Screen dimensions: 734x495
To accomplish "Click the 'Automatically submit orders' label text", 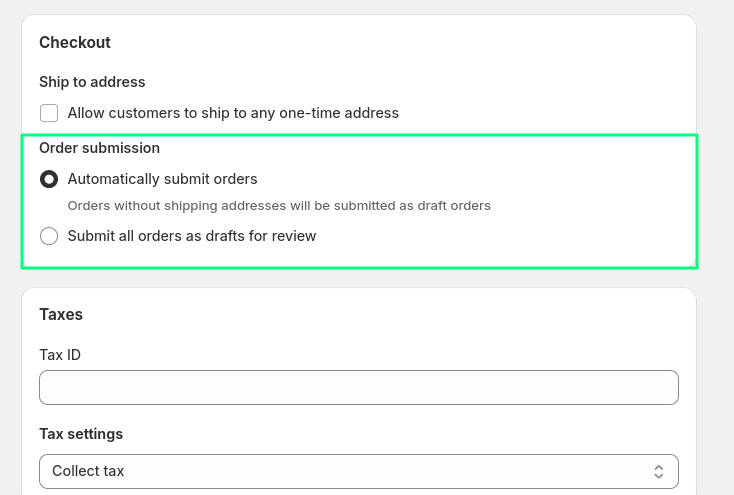I will pyautogui.click(x=162, y=179).
